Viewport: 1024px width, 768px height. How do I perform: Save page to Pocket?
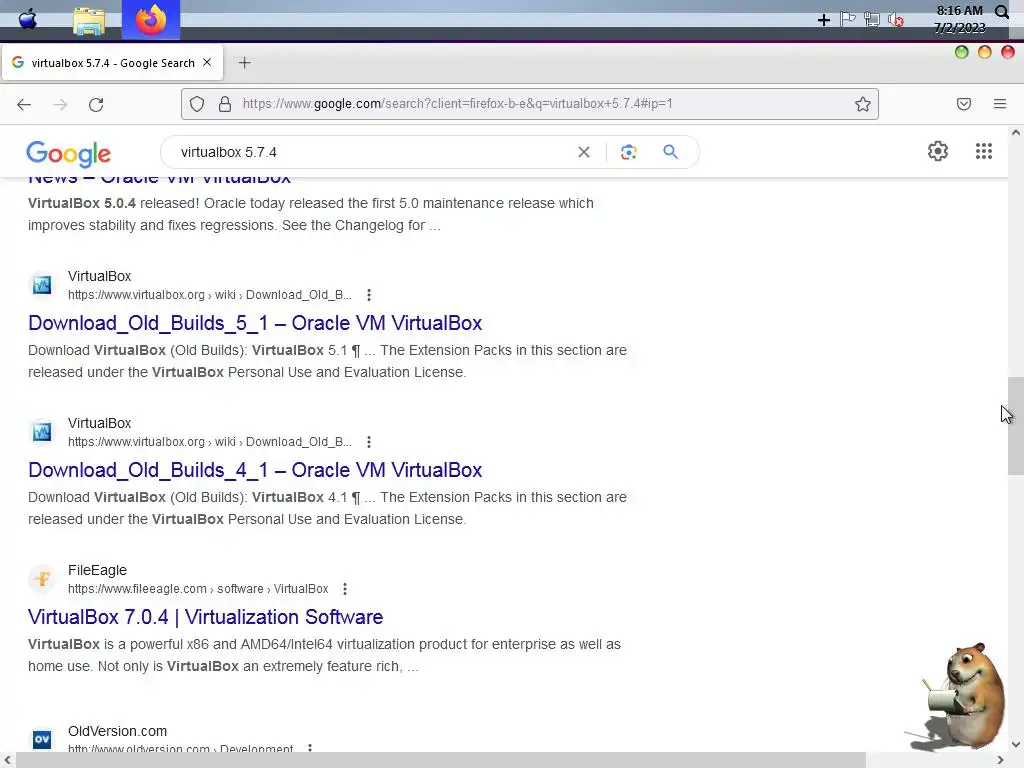point(964,104)
